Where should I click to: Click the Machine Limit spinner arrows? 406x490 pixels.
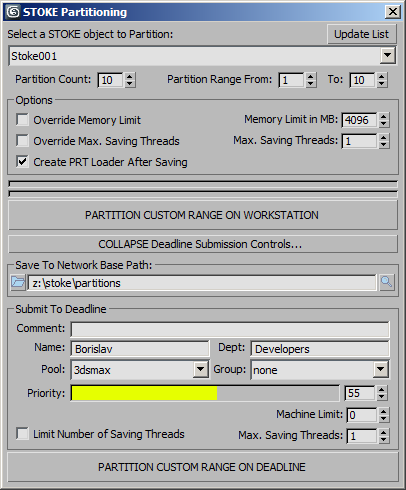coord(384,415)
